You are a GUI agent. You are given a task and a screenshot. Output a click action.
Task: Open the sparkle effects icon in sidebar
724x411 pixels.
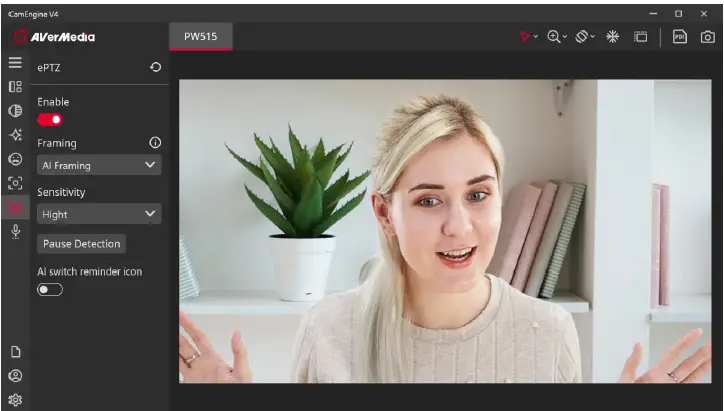click(15, 135)
